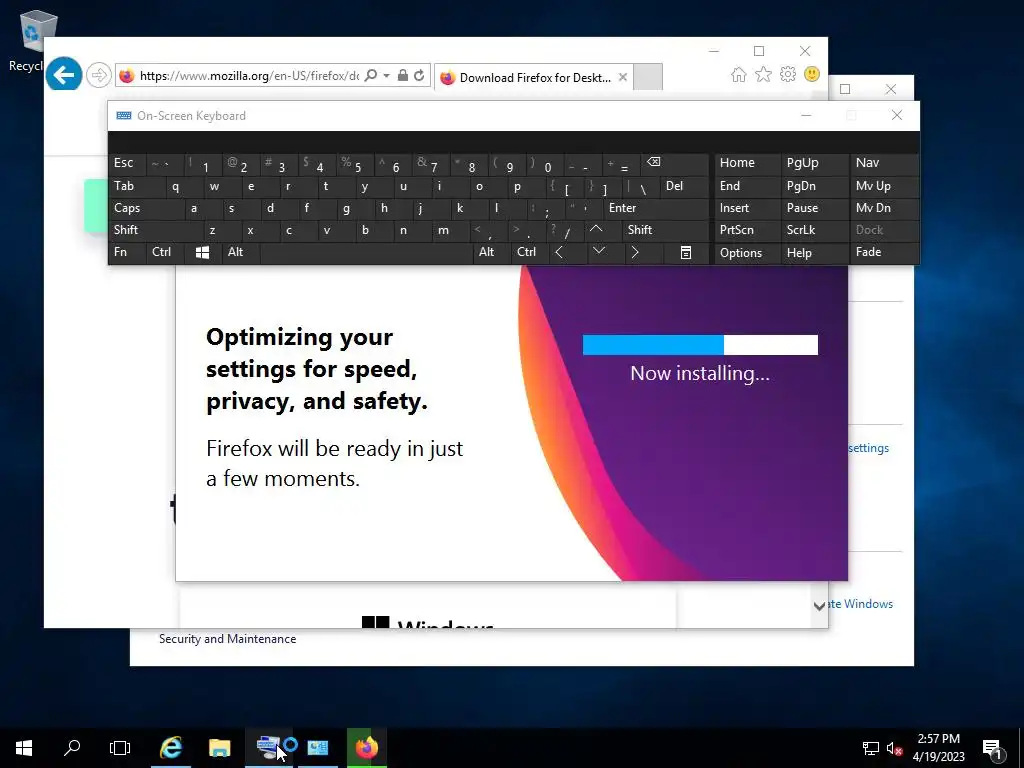The width and height of the screenshot is (1024, 768).
Task: Open taskbar search
Action: (72, 748)
